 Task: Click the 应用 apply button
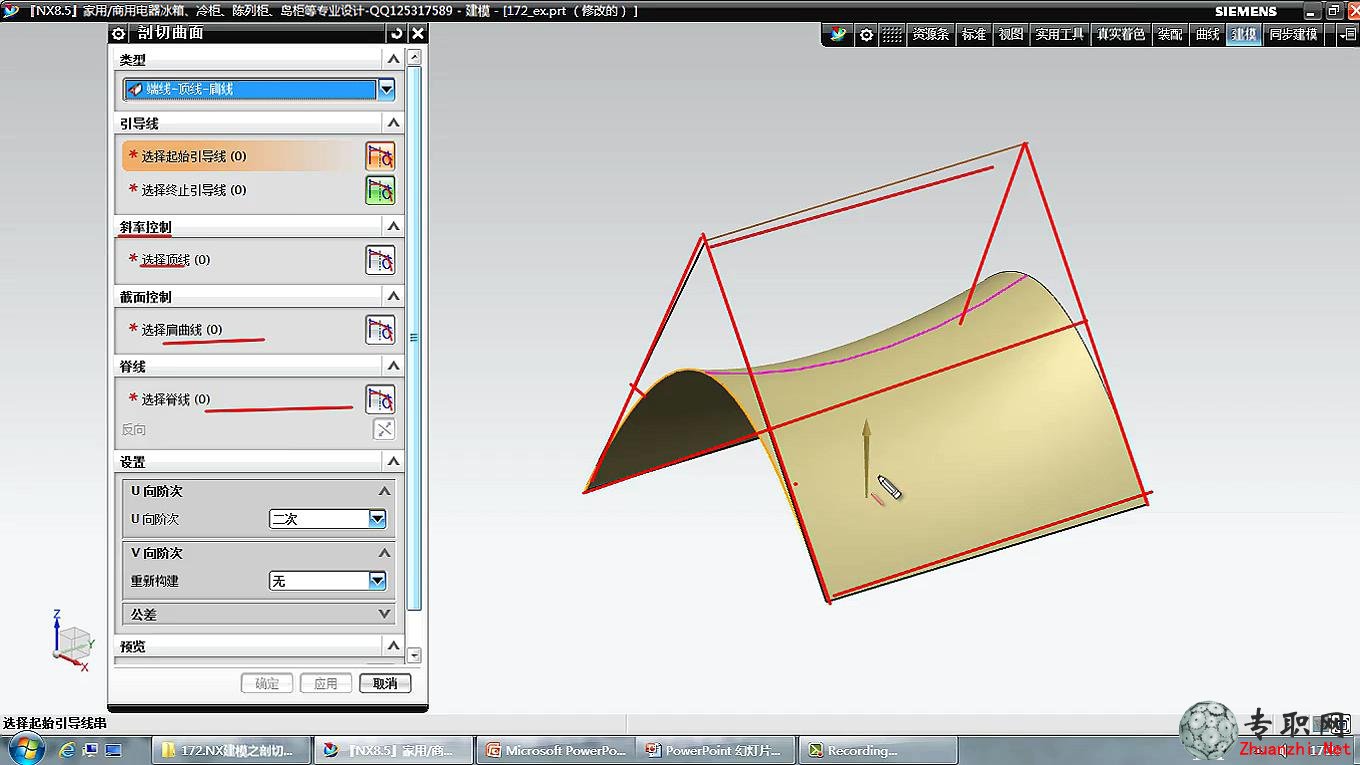coord(326,683)
